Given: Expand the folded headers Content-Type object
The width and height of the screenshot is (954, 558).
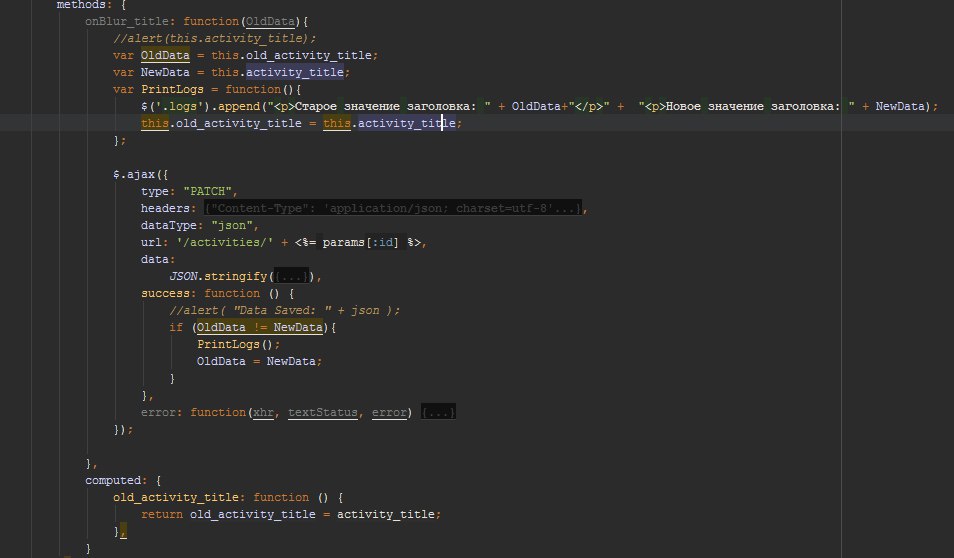Looking at the screenshot, I should point(392,208).
